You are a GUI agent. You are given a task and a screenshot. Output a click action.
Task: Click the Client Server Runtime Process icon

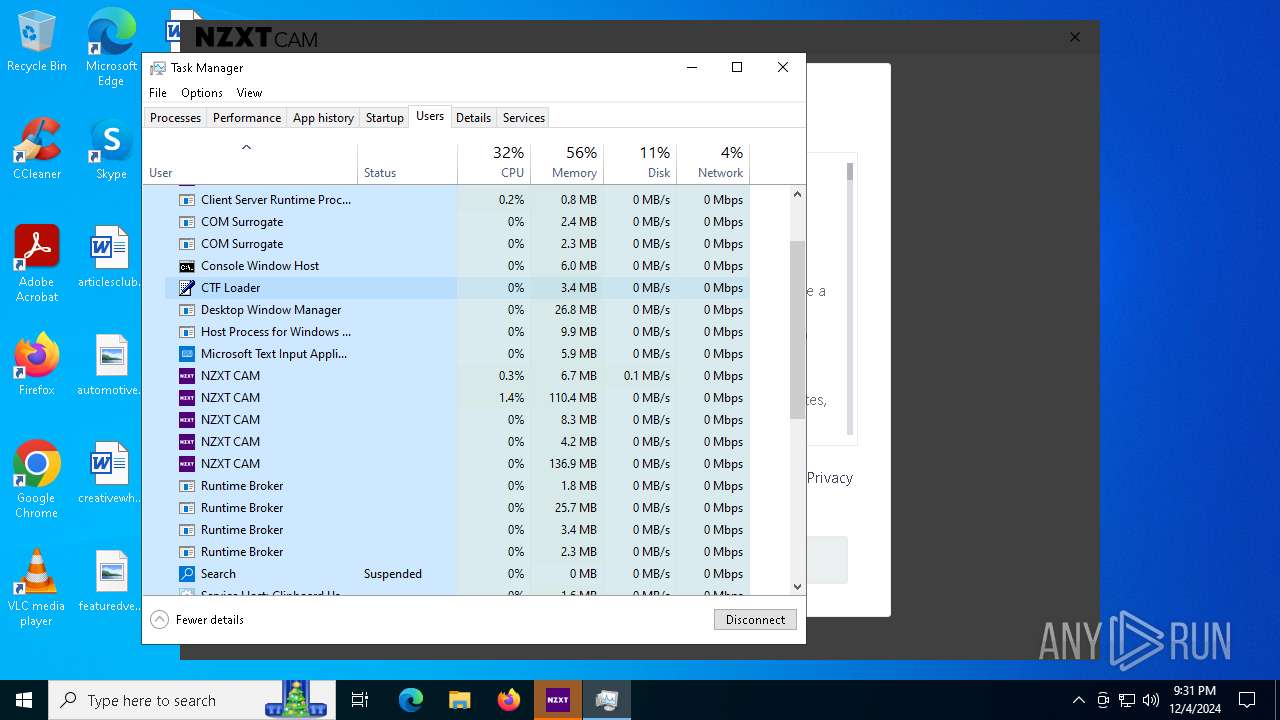(x=186, y=200)
